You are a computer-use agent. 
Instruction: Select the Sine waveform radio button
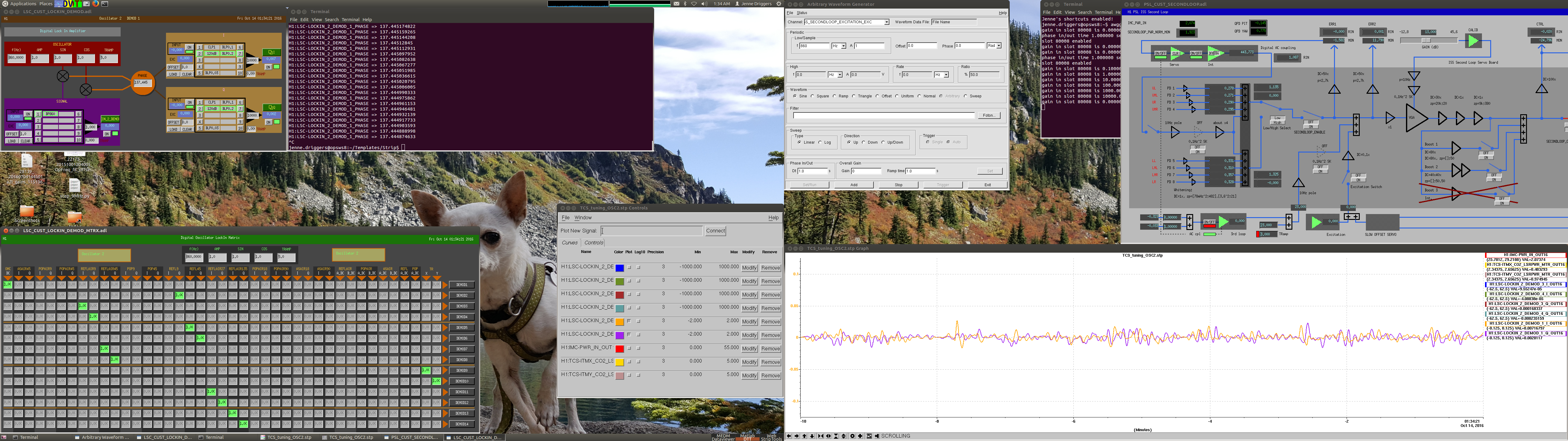coord(795,96)
